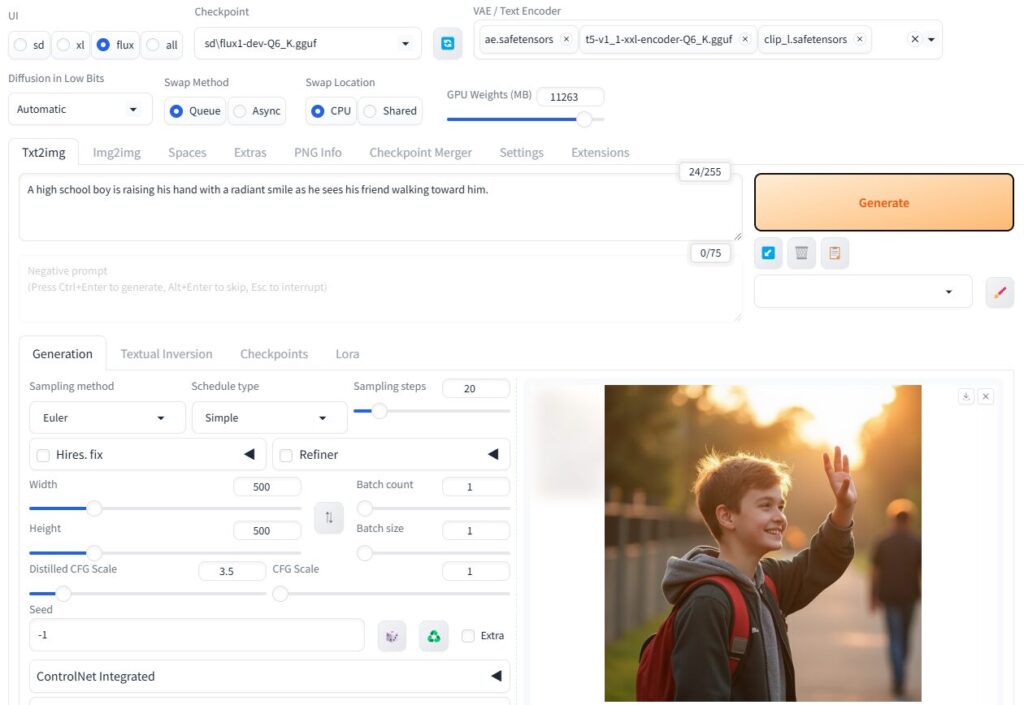The image size is (1024, 705).
Task: Switch to the Img2img tab
Action: (x=116, y=153)
